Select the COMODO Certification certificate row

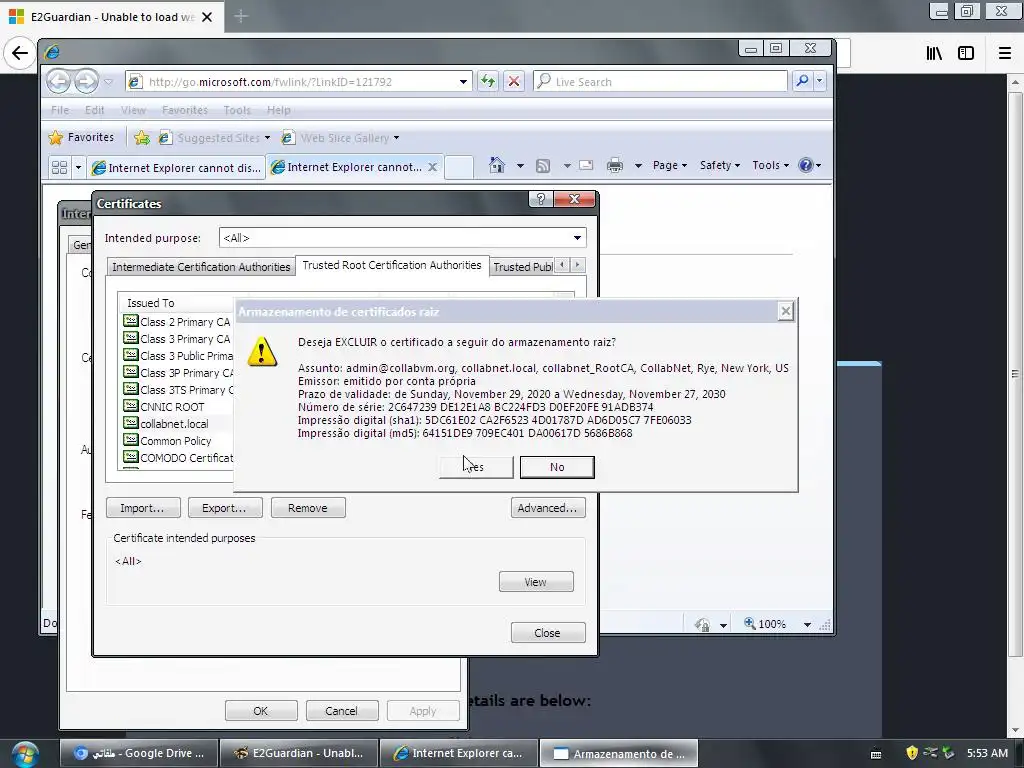point(177,458)
